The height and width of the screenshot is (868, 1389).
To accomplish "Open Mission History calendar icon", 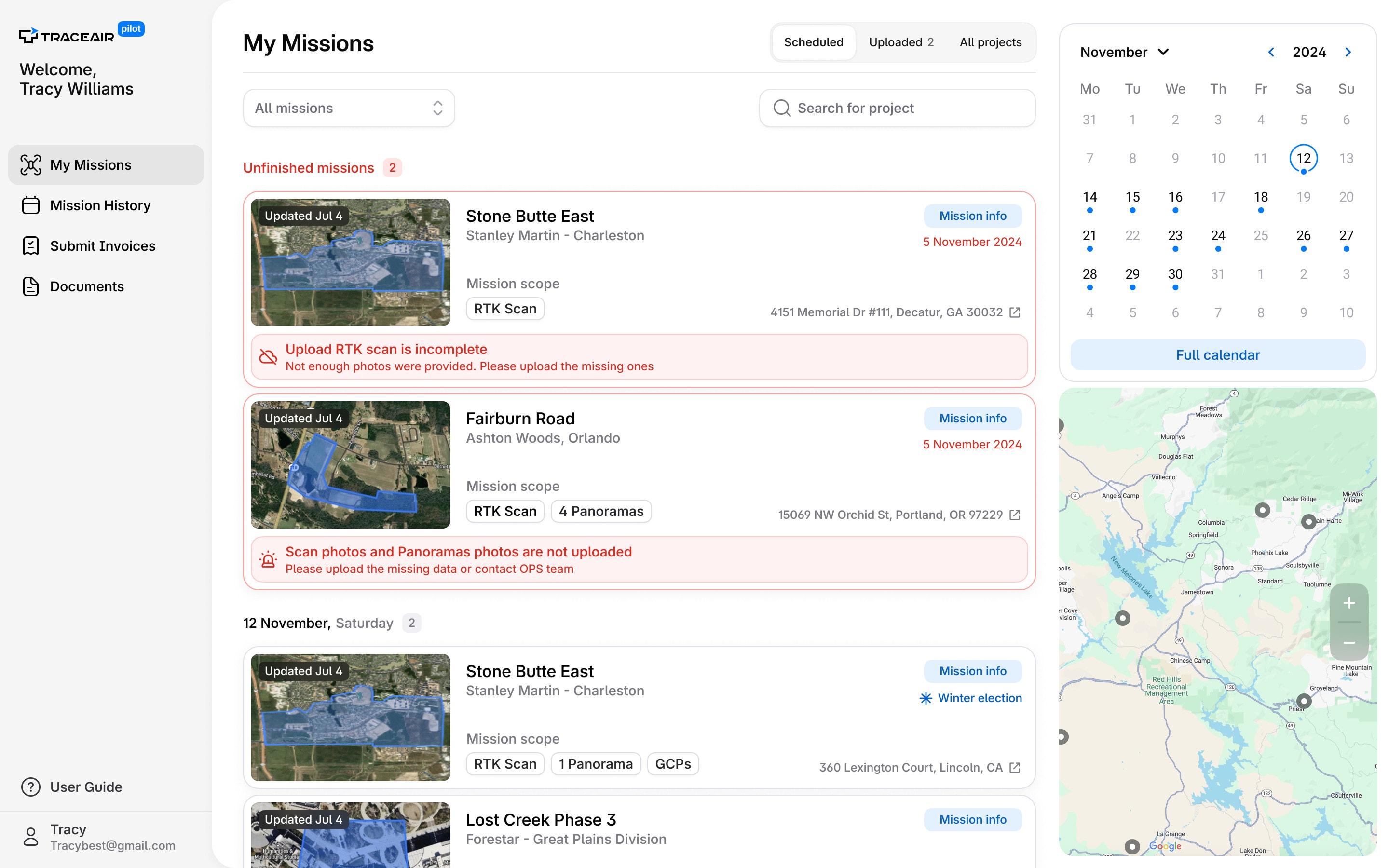I will pos(30,205).
